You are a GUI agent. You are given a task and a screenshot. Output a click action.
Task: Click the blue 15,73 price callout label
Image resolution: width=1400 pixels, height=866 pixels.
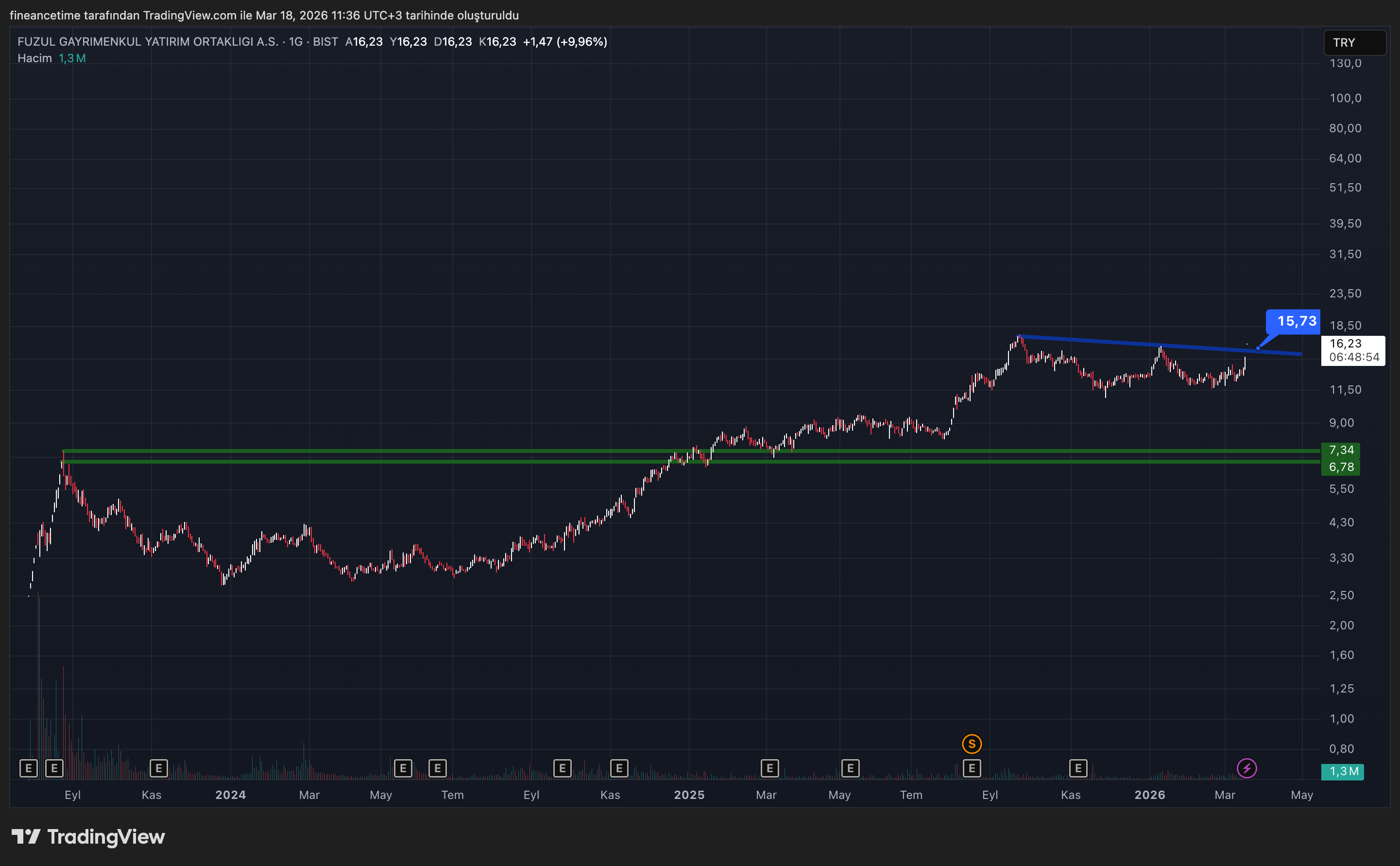click(x=1296, y=321)
